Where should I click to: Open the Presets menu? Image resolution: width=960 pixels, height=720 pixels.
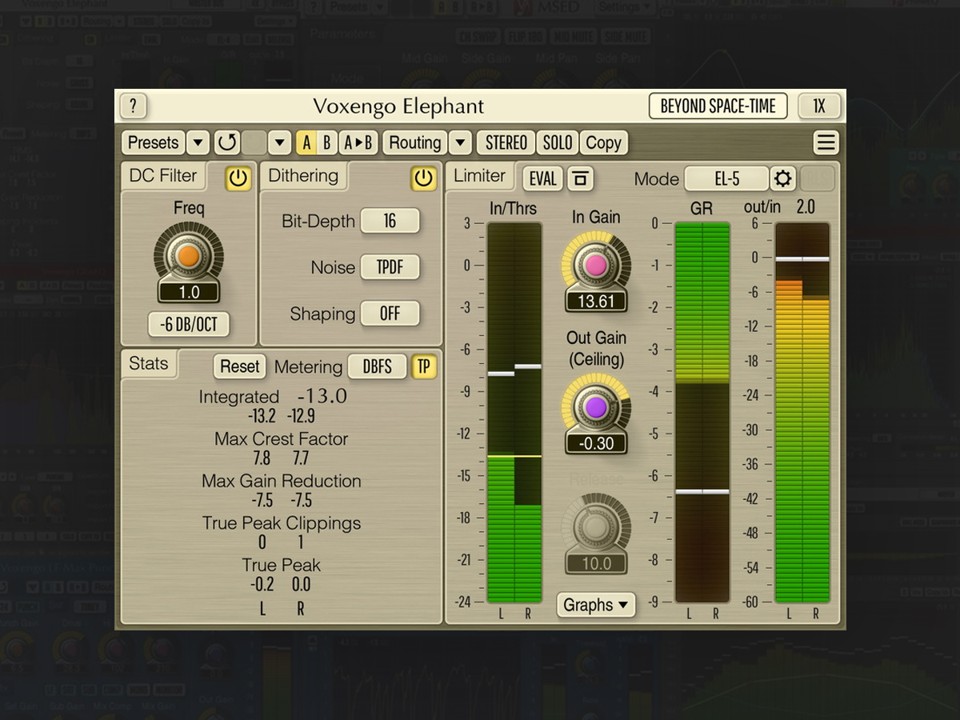[x=153, y=143]
